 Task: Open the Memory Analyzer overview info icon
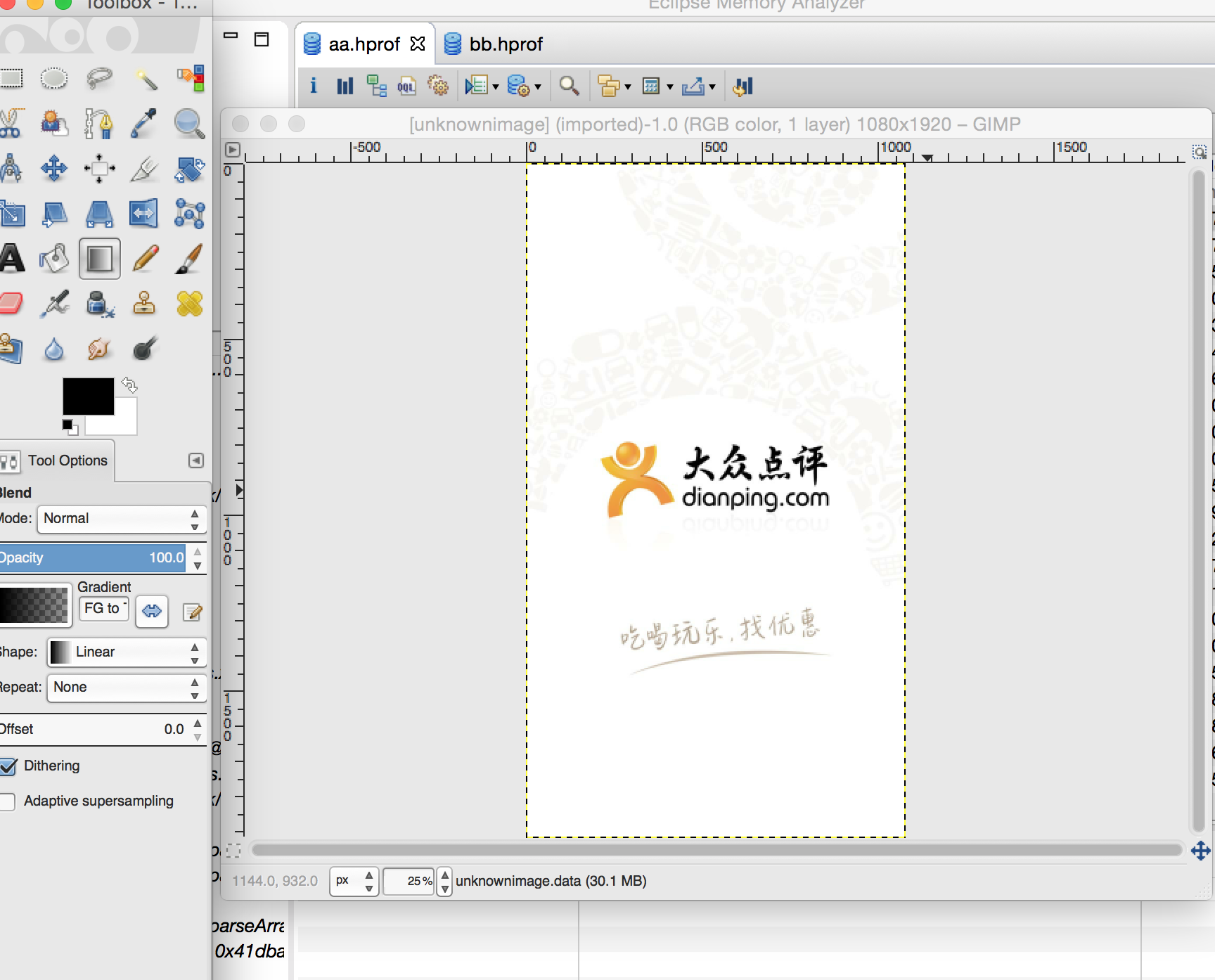coord(313,86)
